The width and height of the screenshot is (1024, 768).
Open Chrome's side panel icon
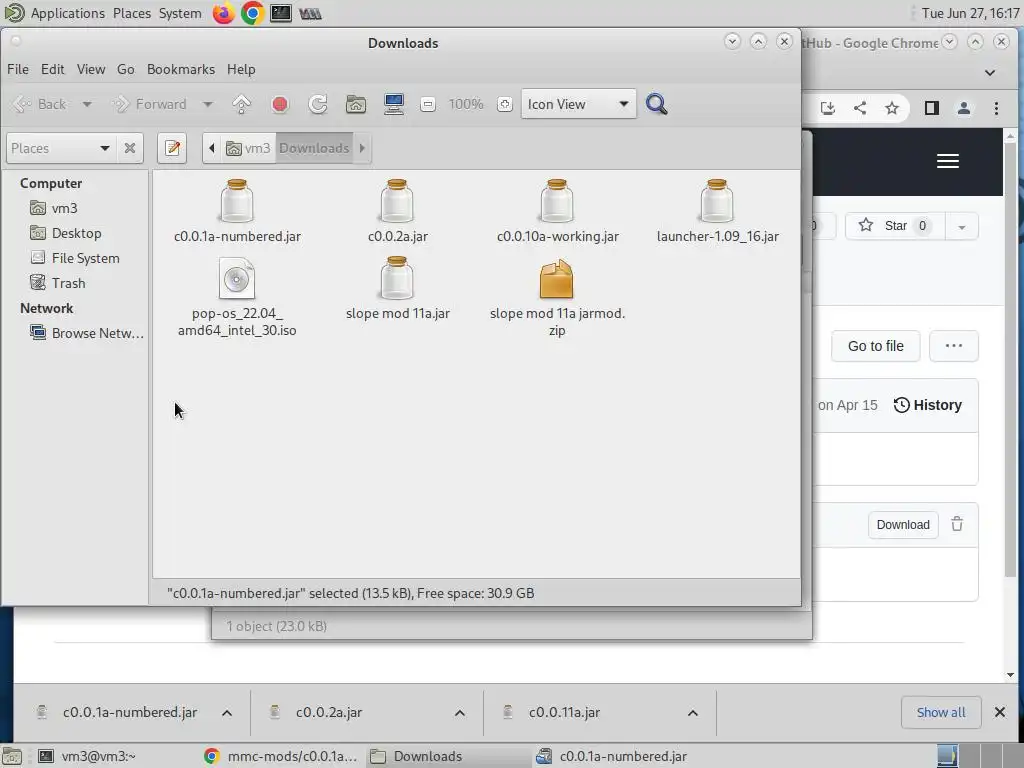pyautogui.click(x=931, y=108)
